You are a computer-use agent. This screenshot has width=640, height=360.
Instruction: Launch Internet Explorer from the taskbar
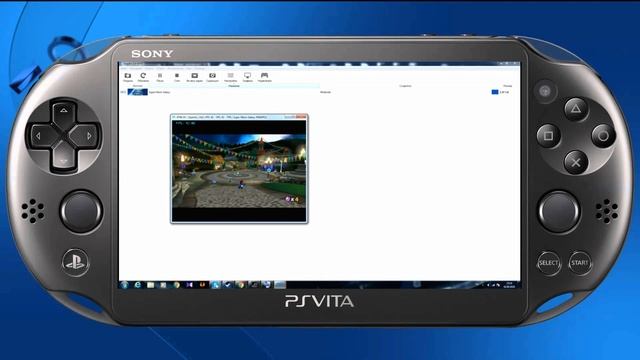(x=138, y=285)
